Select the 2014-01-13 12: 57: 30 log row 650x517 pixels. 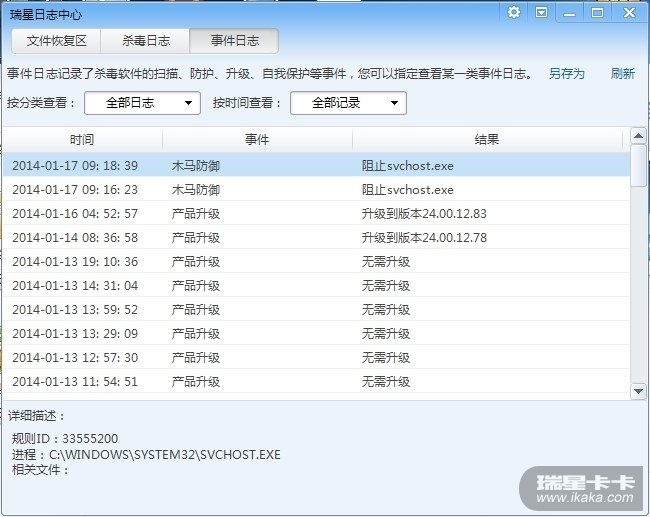click(x=317, y=358)
